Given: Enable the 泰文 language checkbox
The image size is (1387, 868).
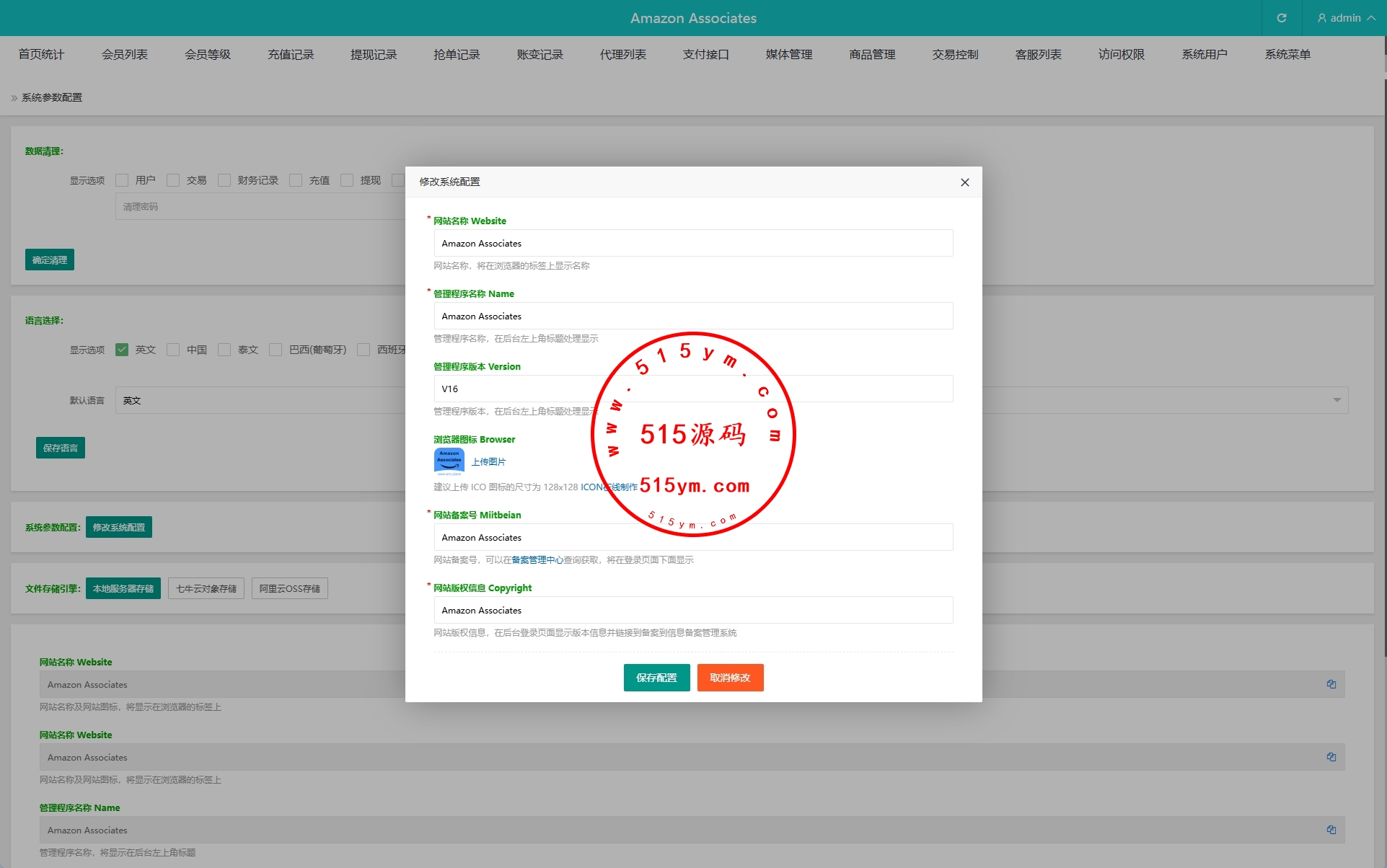Looking at the screenshot, I should (x=224, y=350).
